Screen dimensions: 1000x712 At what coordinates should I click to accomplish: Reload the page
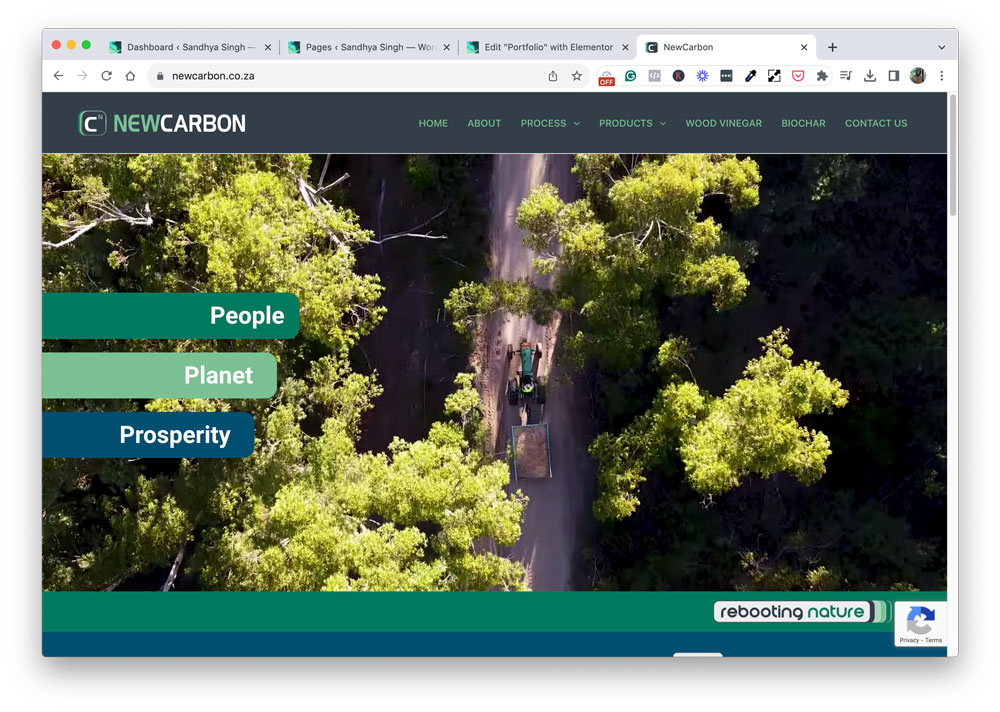pos(106,76)
